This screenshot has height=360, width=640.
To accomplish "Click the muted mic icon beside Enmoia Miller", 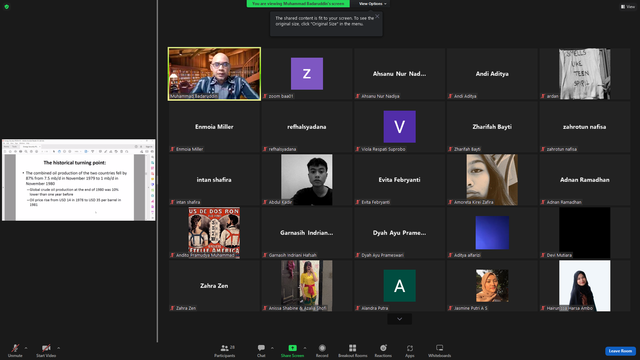I will pyautogui.click(x=173, y=149).
